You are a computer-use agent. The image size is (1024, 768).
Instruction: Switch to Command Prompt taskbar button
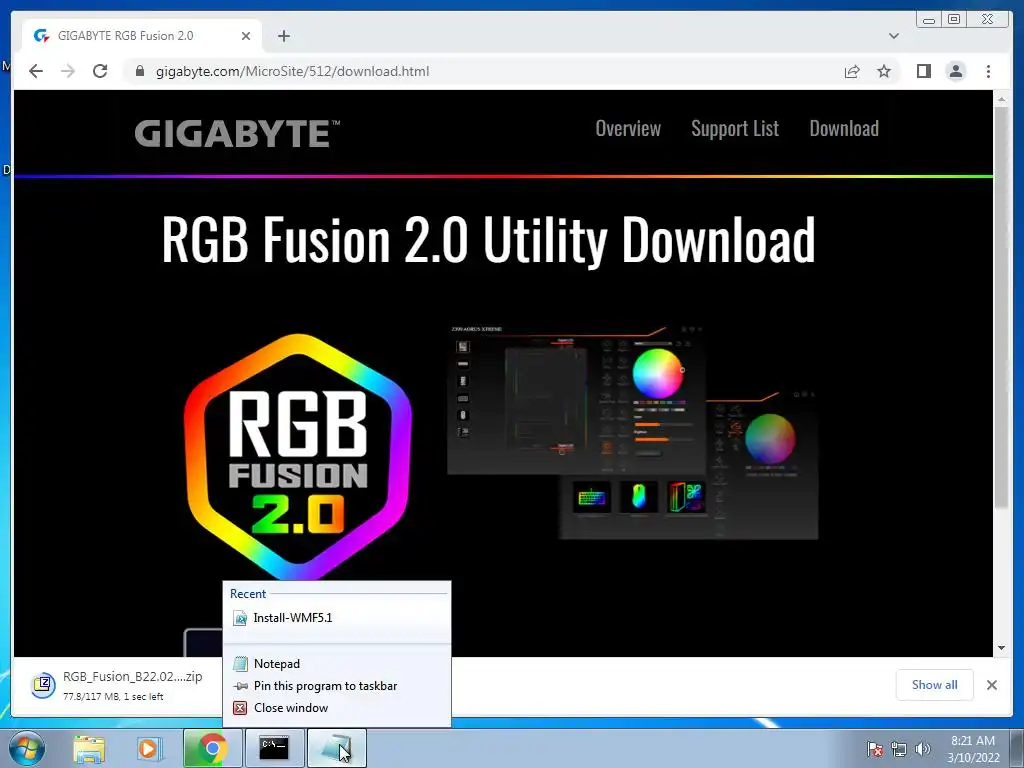click(x=274, y=748)
